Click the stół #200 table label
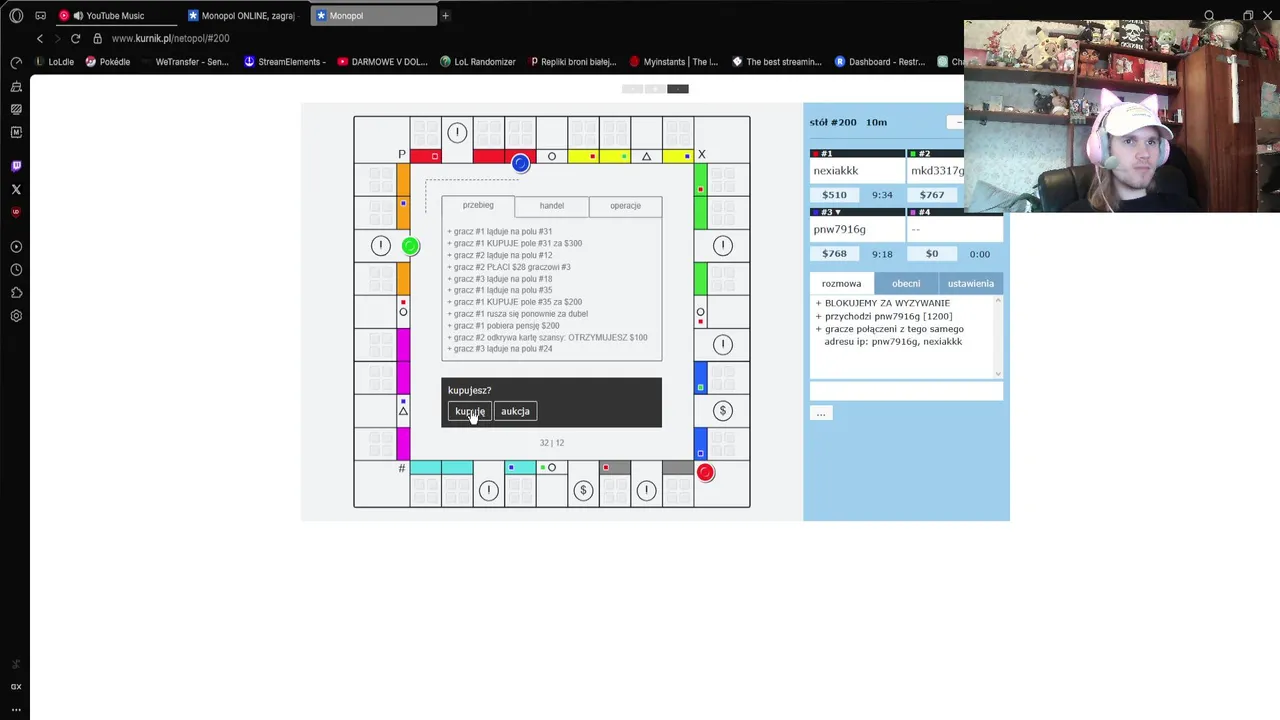1280x720 pixels. click(833, 122)
